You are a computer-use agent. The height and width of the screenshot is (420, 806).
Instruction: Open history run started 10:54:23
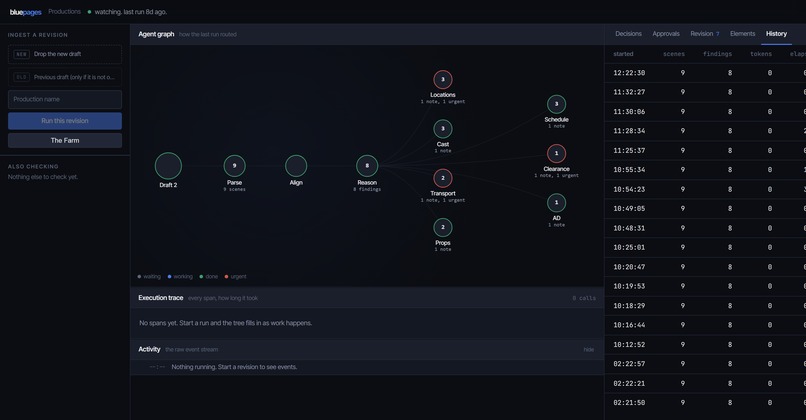pos(705,189)
